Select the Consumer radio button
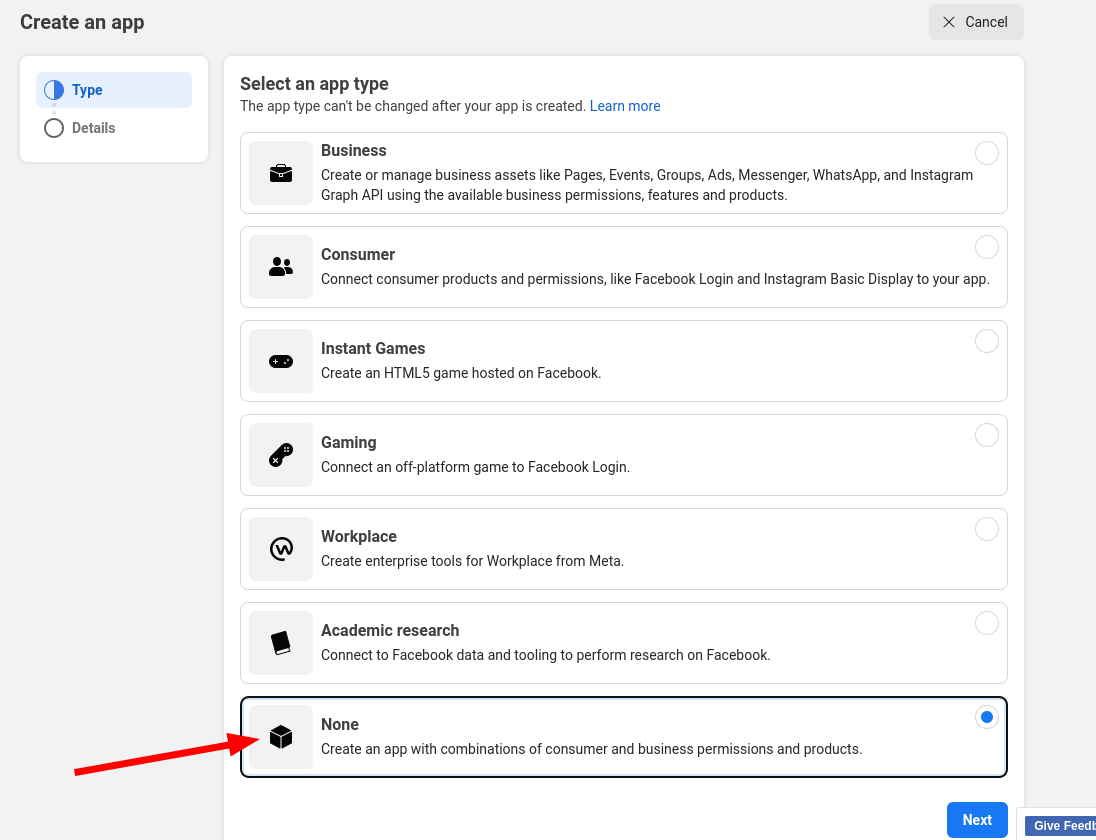 (986, 247)
